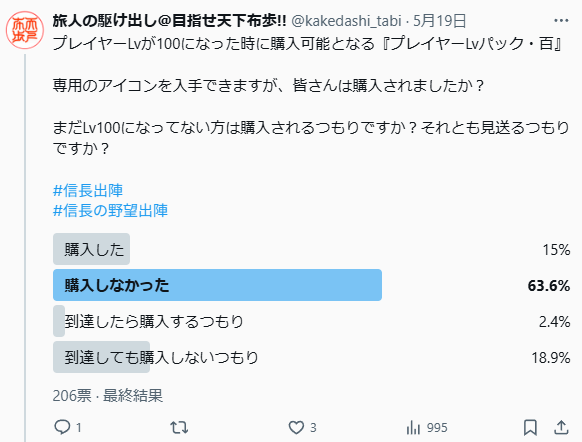Click the repost arrows icon
The width and height of the screenshot is (582, 442).
pos(179,428)
